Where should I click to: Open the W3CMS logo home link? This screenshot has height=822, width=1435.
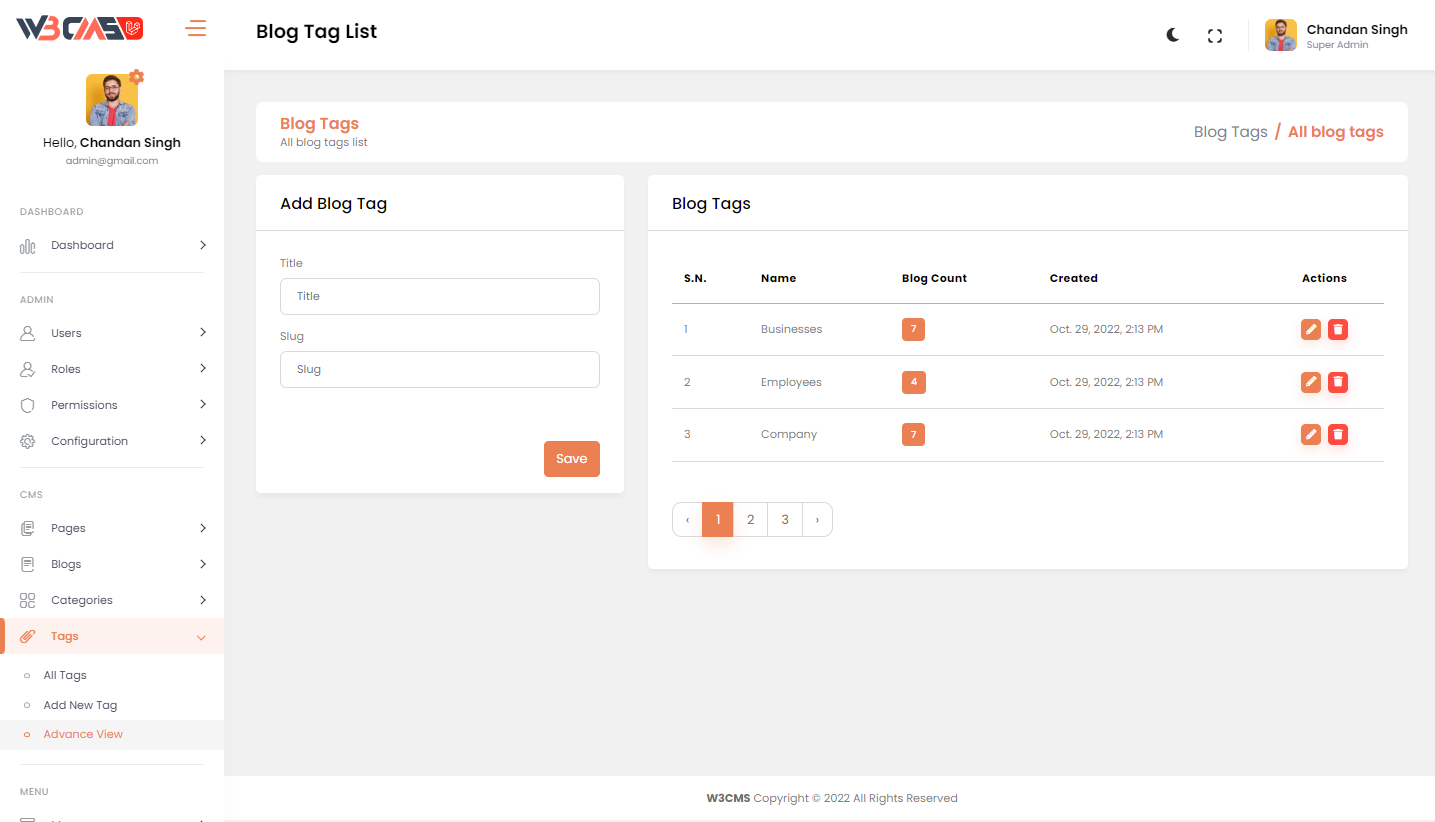[x=80, y=29]
